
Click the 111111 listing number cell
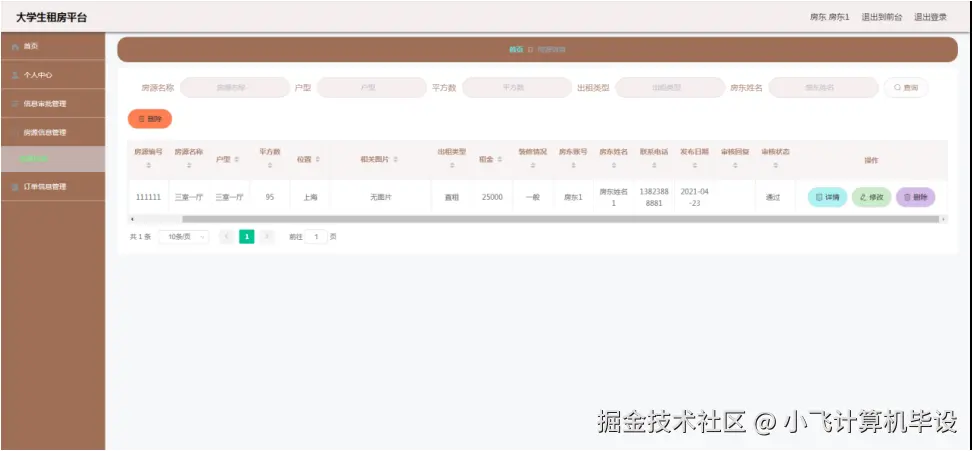148,197
